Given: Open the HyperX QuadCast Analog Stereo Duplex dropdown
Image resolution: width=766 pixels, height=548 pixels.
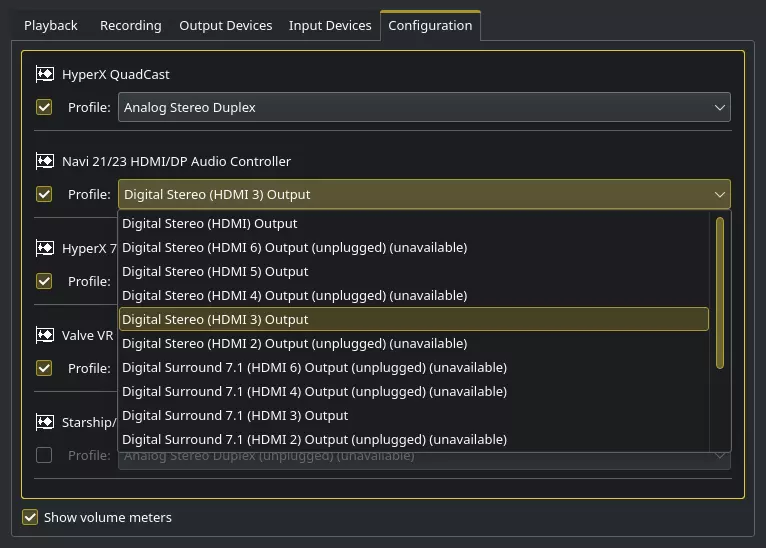Looking at the screenshot, I should (x=424, y=107).
